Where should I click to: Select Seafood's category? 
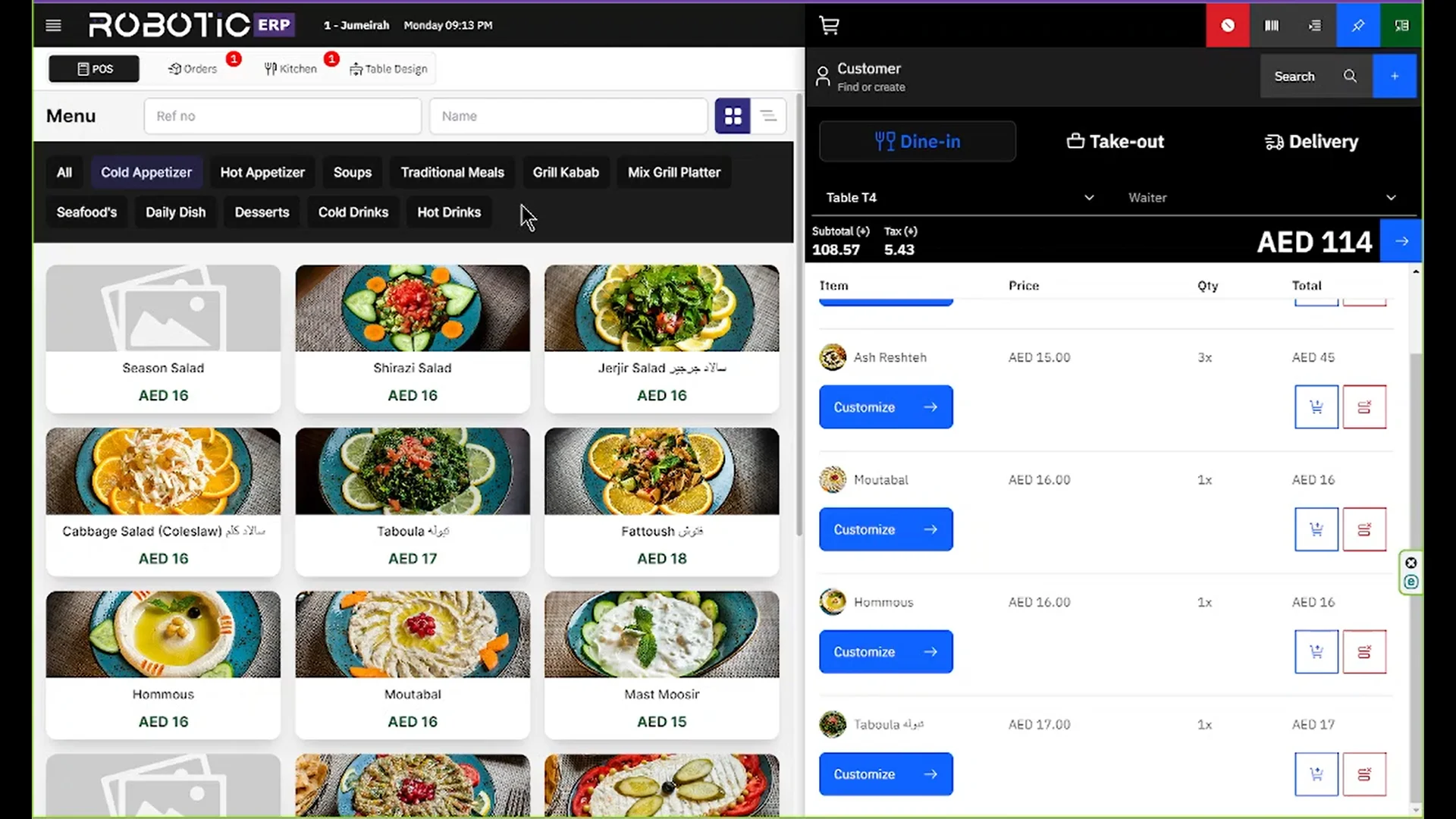pyautogui.click(x=86, y=212)
